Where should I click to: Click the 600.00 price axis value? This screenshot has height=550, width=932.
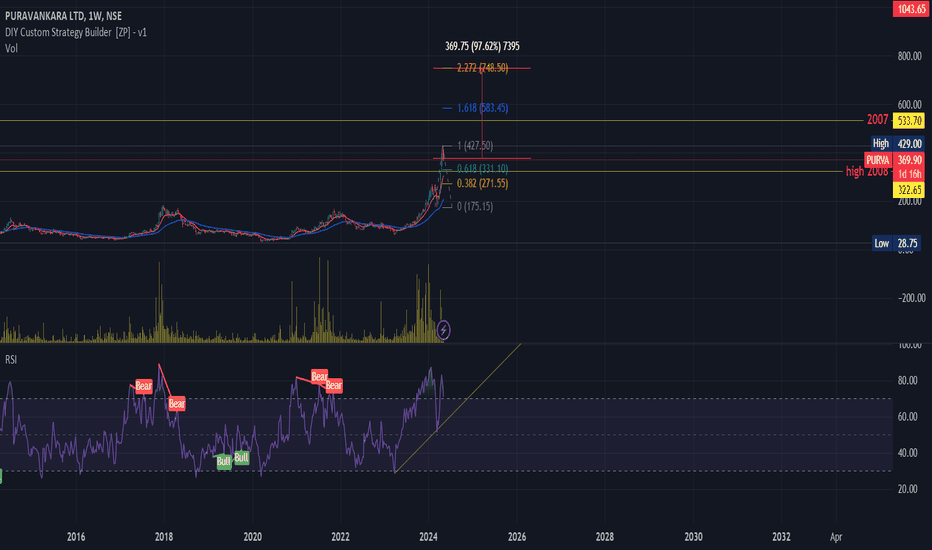[x=909, y=104]
